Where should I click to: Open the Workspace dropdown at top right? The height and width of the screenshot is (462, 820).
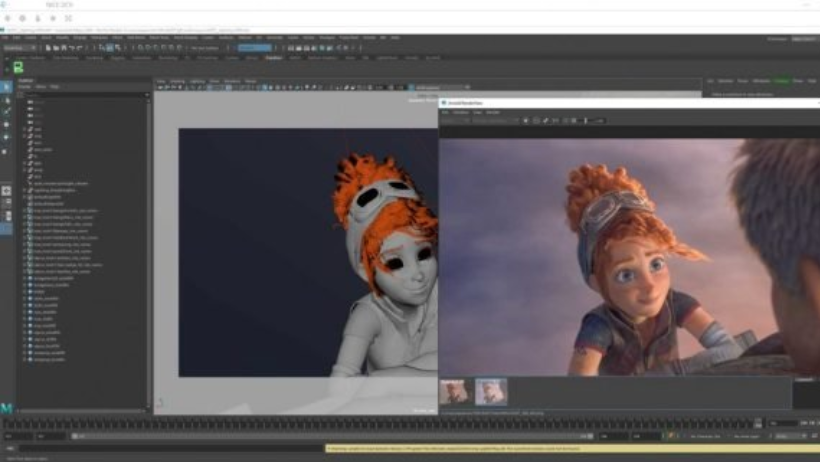click(x=804, y=39)
